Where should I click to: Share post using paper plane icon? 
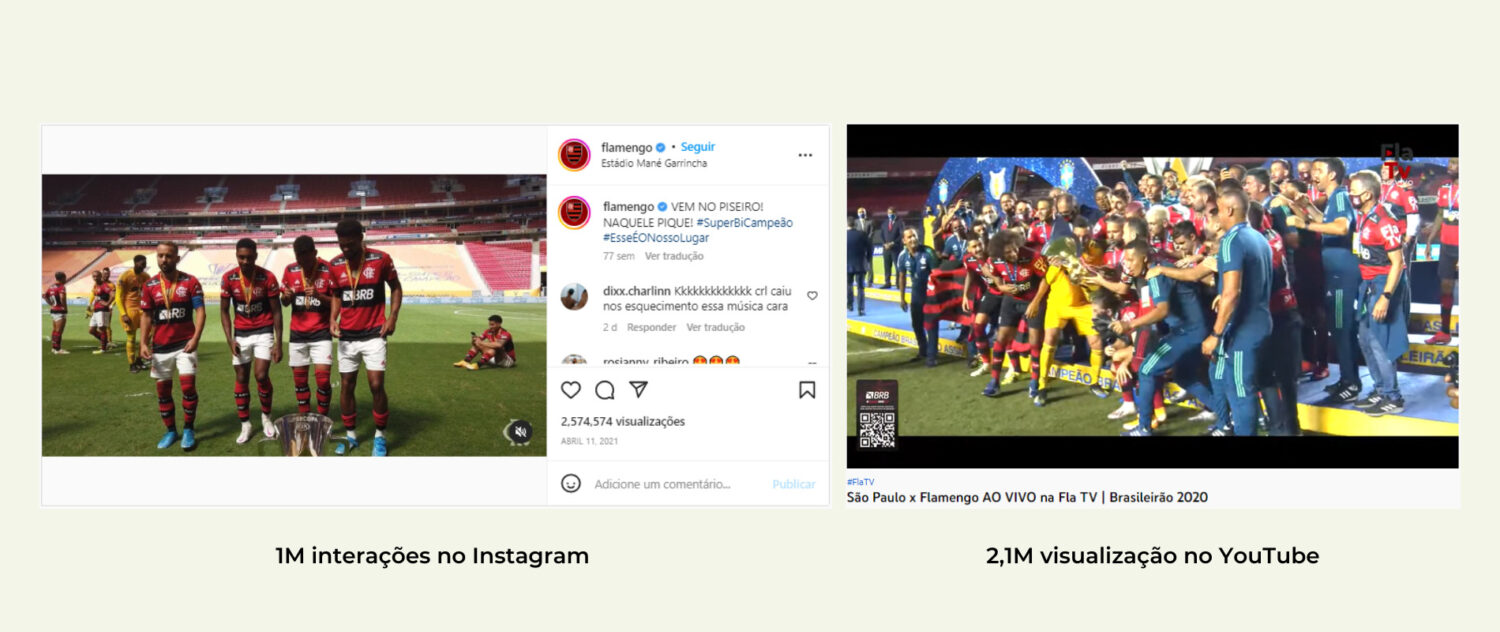coord(638,390)
